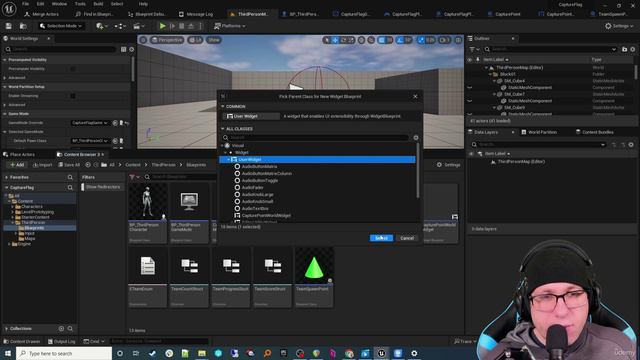Click the Windows Start button
This screenshot has width=640, height=360.
coord(7,353)
